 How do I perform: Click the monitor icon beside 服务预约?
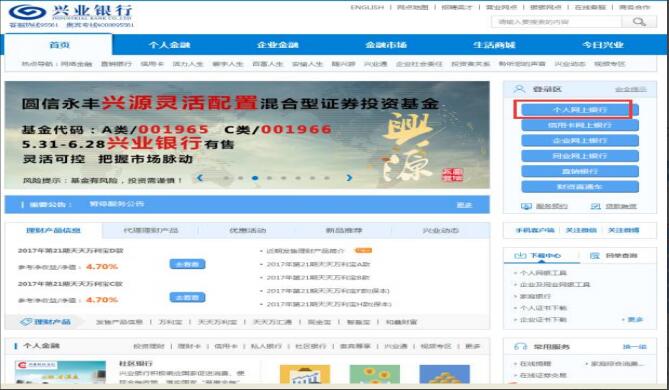click(526, 207)
